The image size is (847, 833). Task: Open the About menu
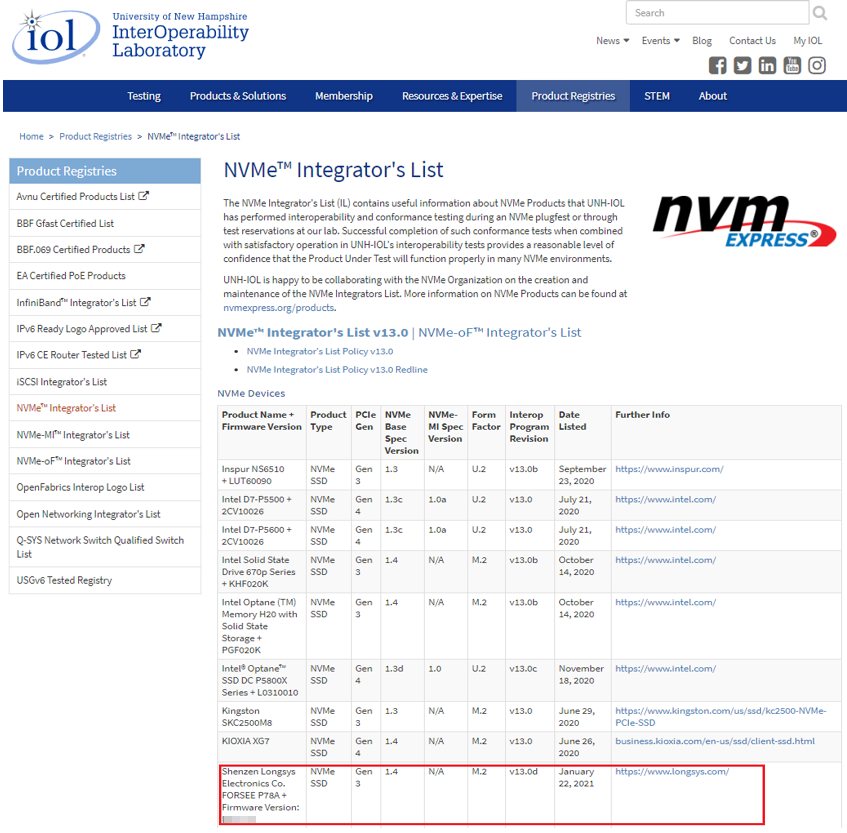[712, 96]
